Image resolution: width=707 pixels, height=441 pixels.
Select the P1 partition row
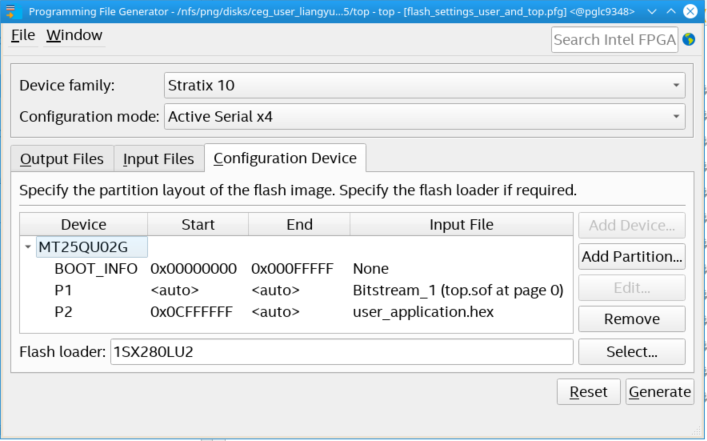[64, 290]
